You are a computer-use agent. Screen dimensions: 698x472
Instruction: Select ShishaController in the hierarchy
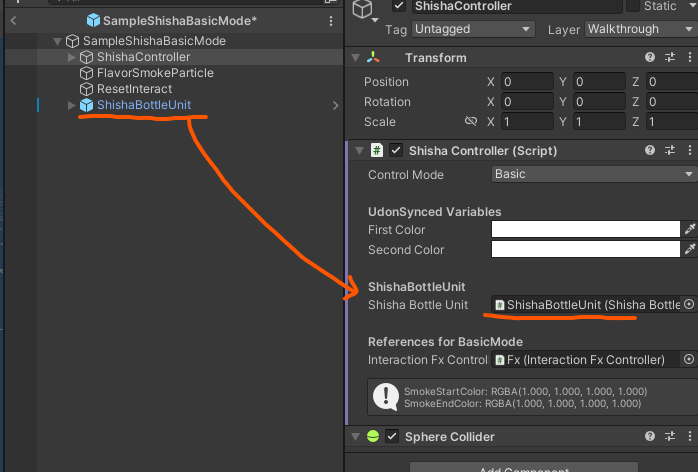[143, 57]
